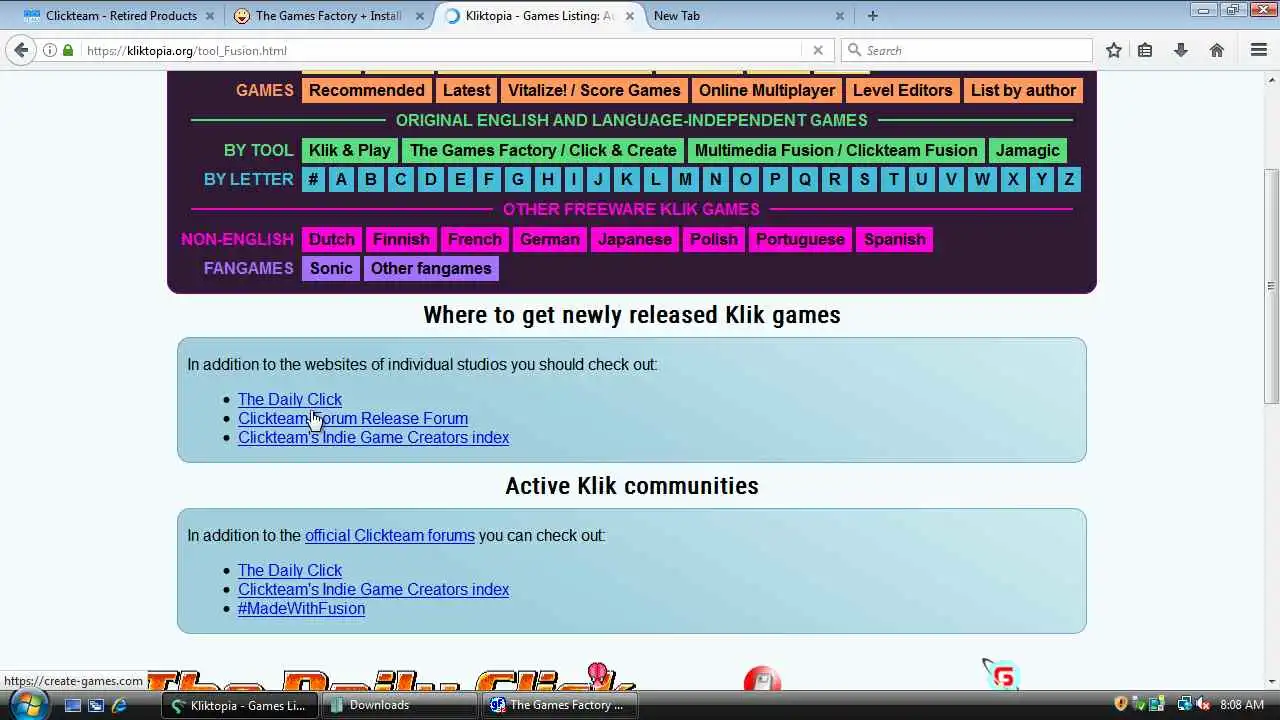This screenshot has height=720, width=1280.
Task: Open a new tab with plus button
Action: 873,15
